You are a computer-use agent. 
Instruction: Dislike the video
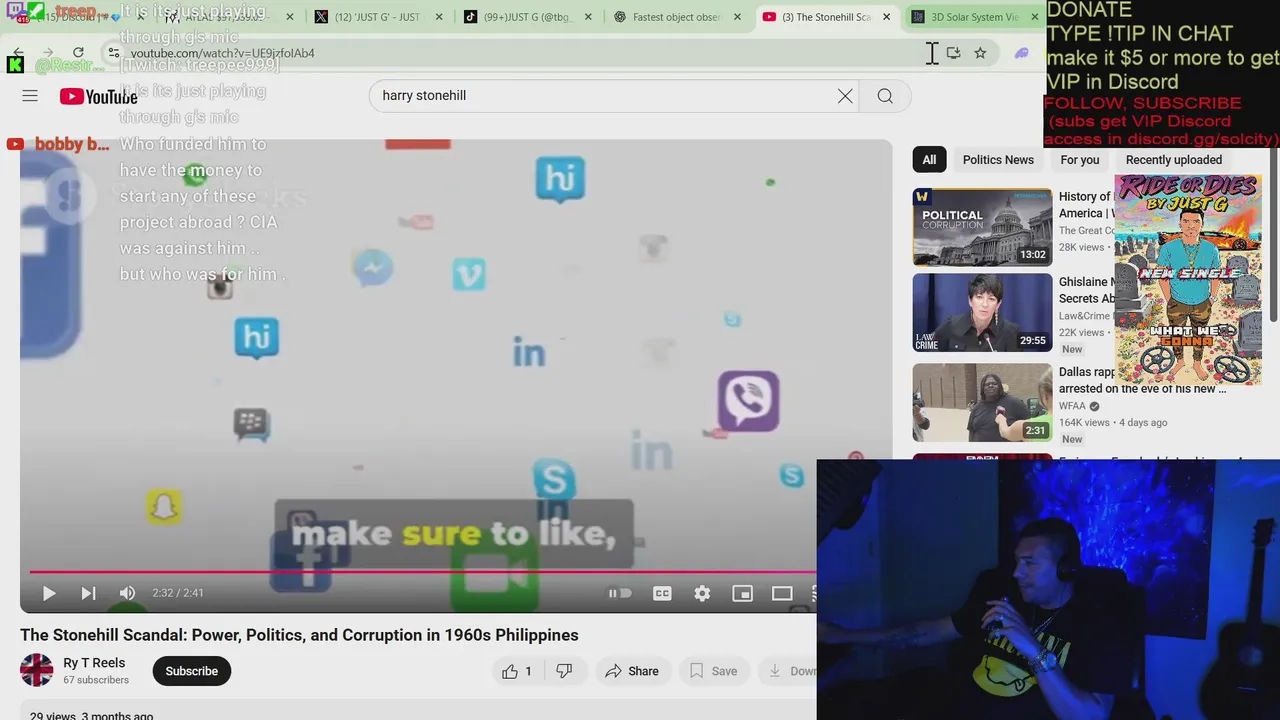click(564, 671)
